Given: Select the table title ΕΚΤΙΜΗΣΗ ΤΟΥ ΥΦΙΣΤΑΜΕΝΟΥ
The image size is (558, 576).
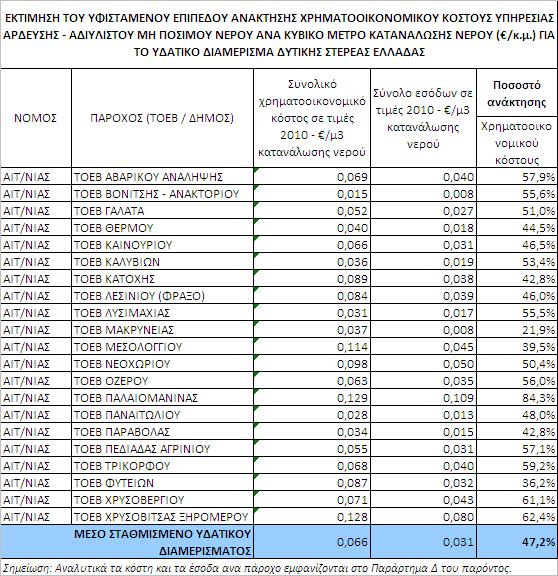Looking at the screenshot, I should pos(279,35).
